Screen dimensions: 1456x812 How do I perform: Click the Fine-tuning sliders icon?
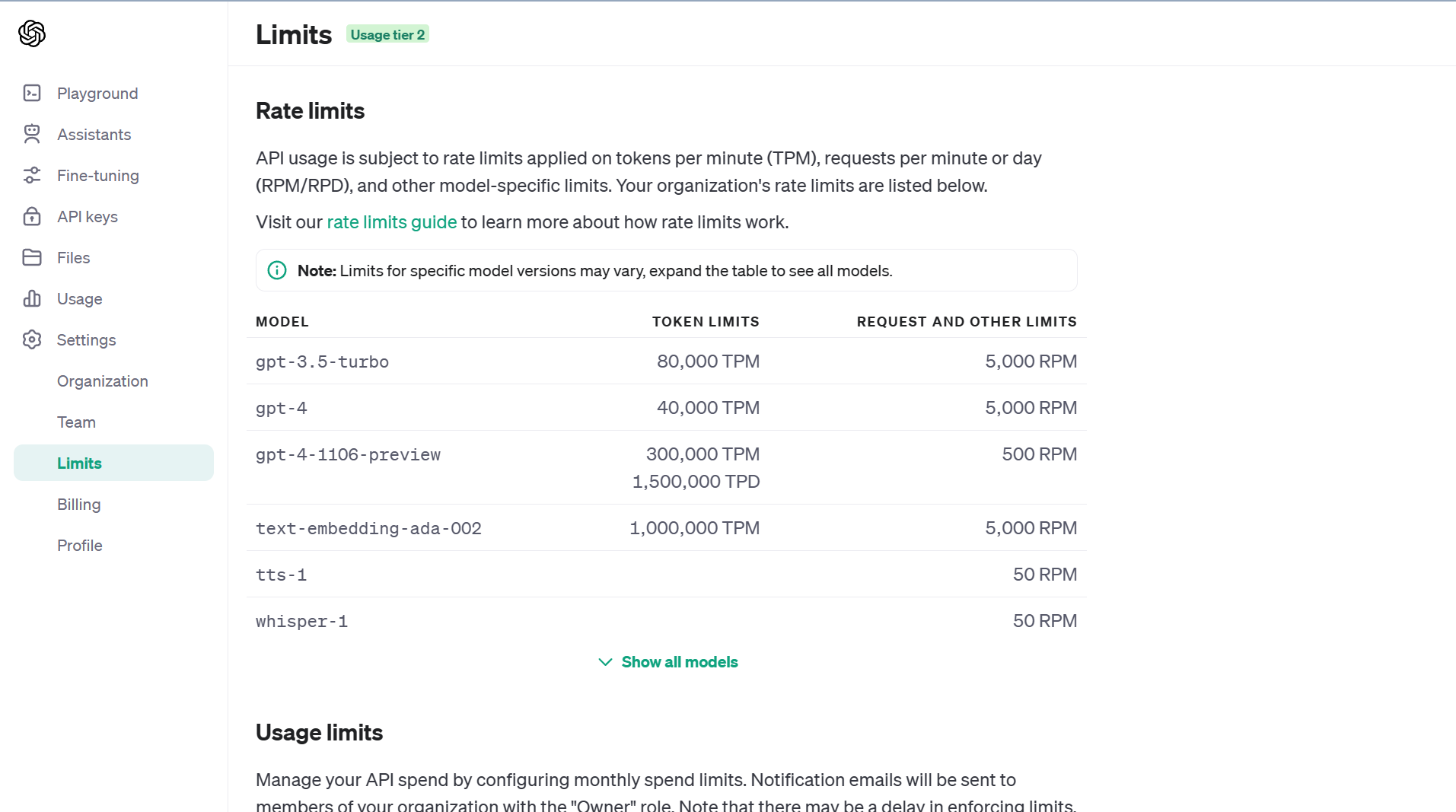(32, 176)
